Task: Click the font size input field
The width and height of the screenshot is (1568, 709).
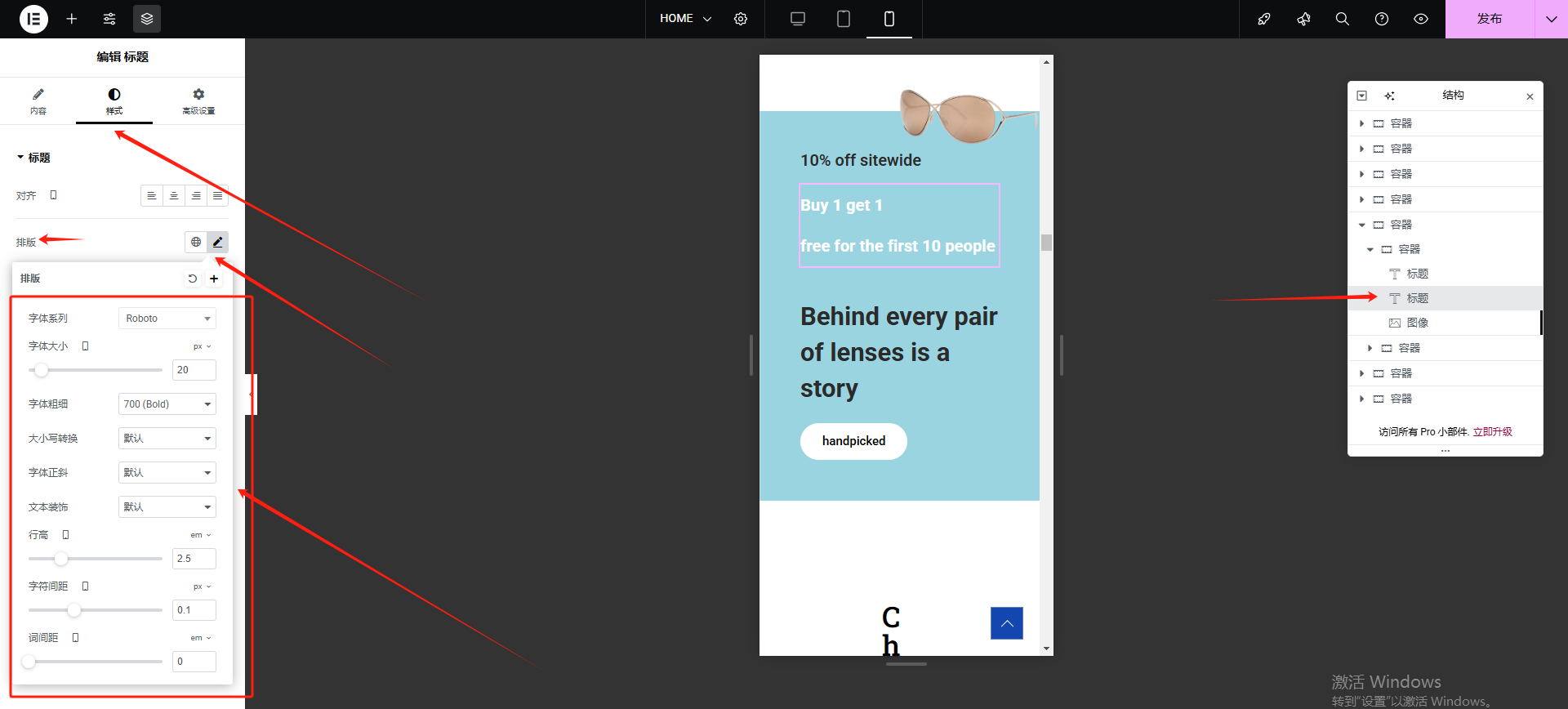Action: [194, 370]
